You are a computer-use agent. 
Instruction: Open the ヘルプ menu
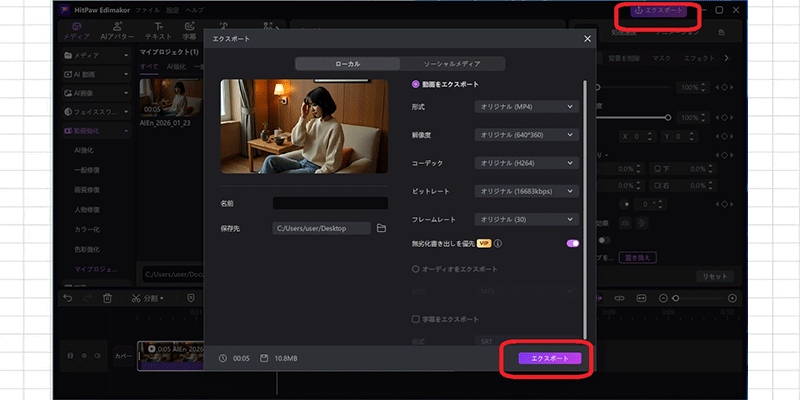click(194, 10)
